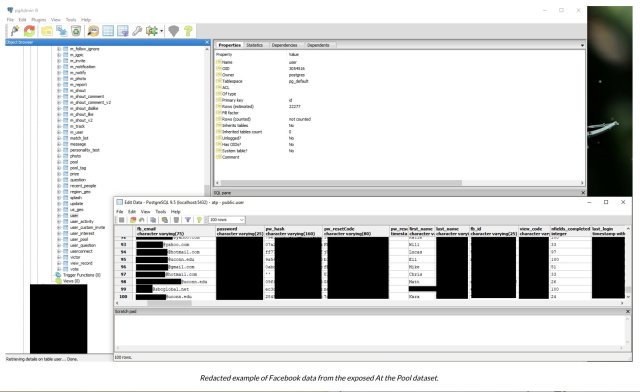This screenshot has width=640, height=392.
Task: Click horizontal scrollbar of properties panel
Action: (x=341, y=183)
